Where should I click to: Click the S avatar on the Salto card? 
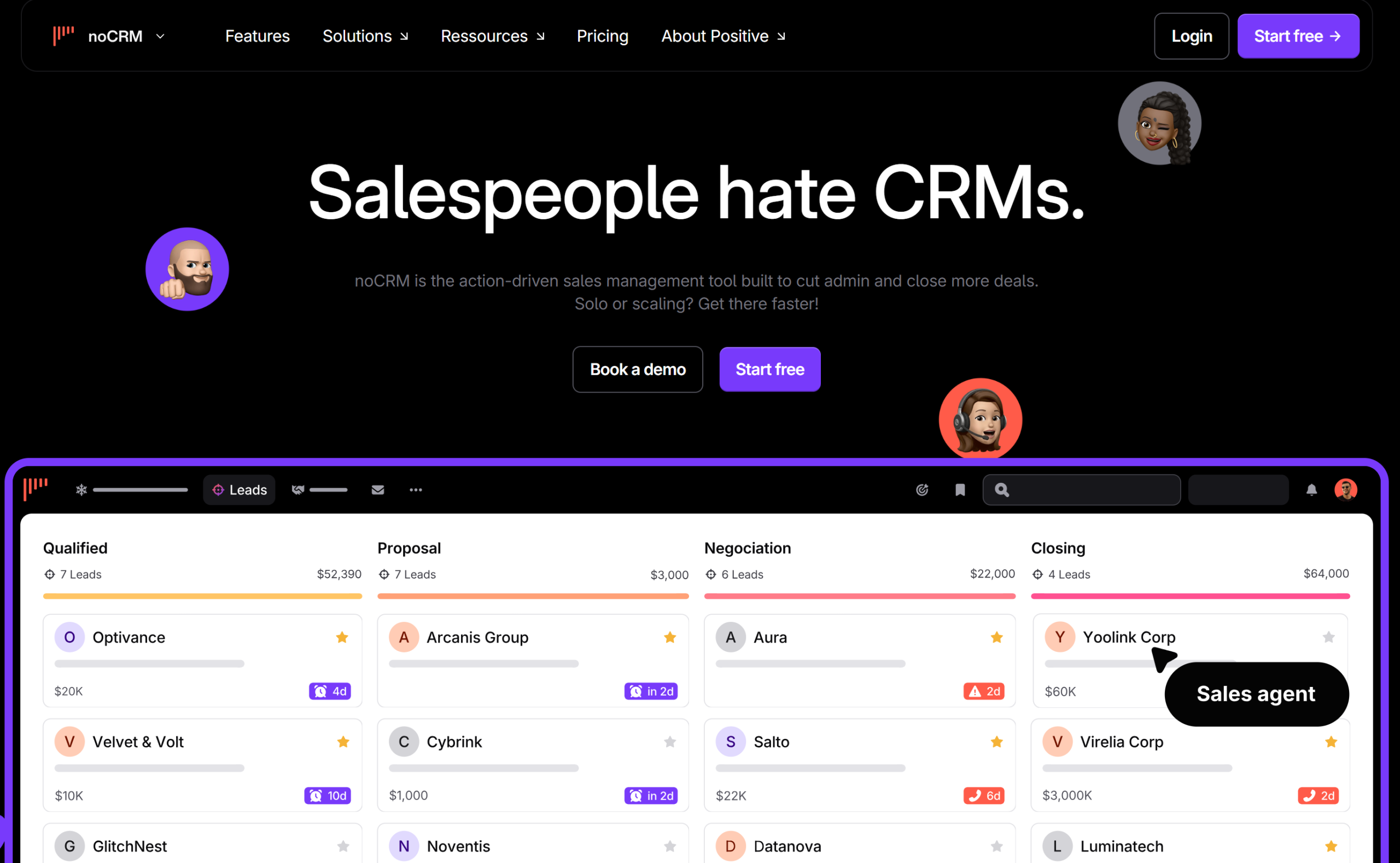point(731,742)
